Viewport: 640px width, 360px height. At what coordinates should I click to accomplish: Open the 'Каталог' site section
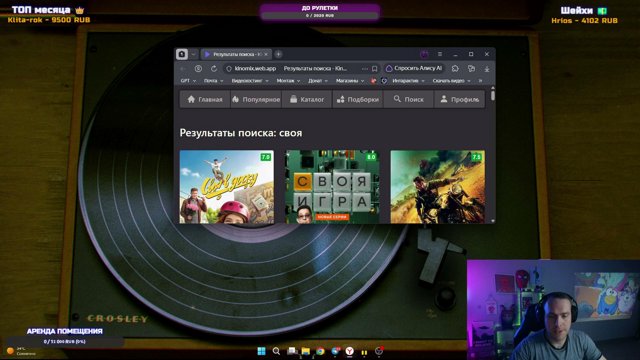coord(307,99)
